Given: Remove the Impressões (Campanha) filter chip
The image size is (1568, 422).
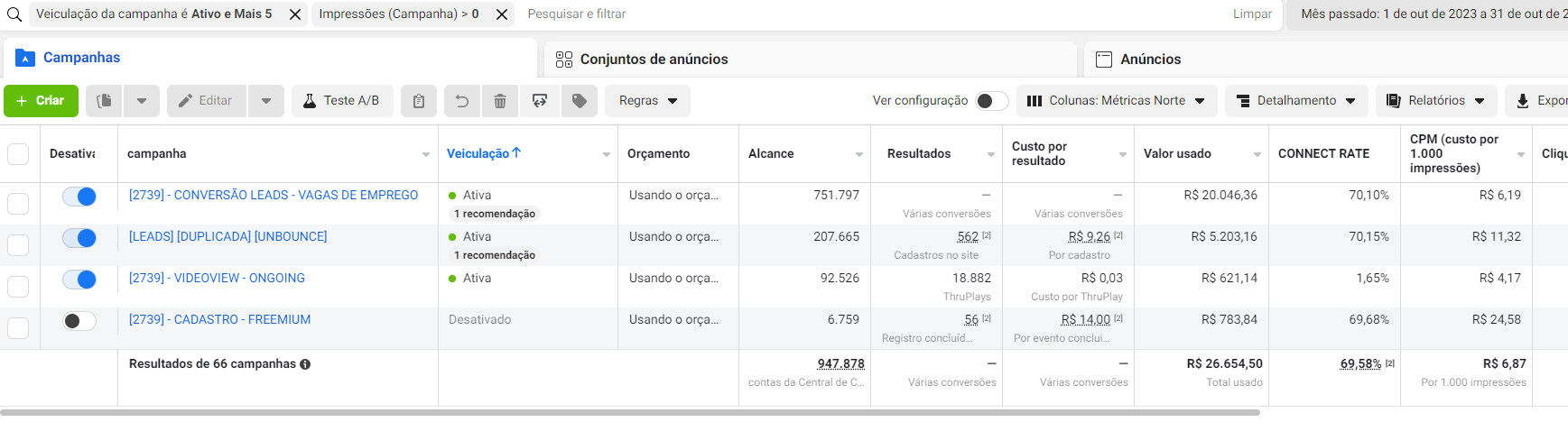Looking at the screenshot, I should point(502,14).
